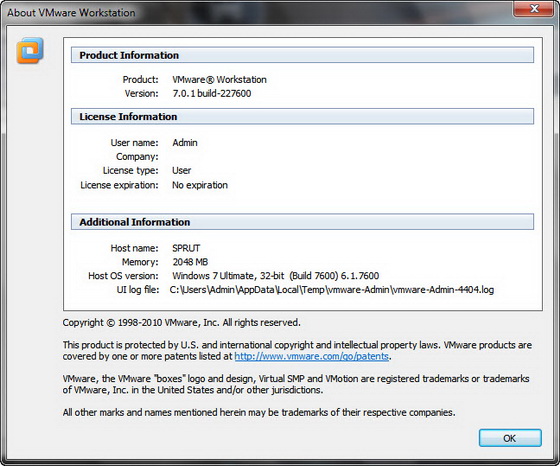Click the UI log file path

(x=332, y=290)
